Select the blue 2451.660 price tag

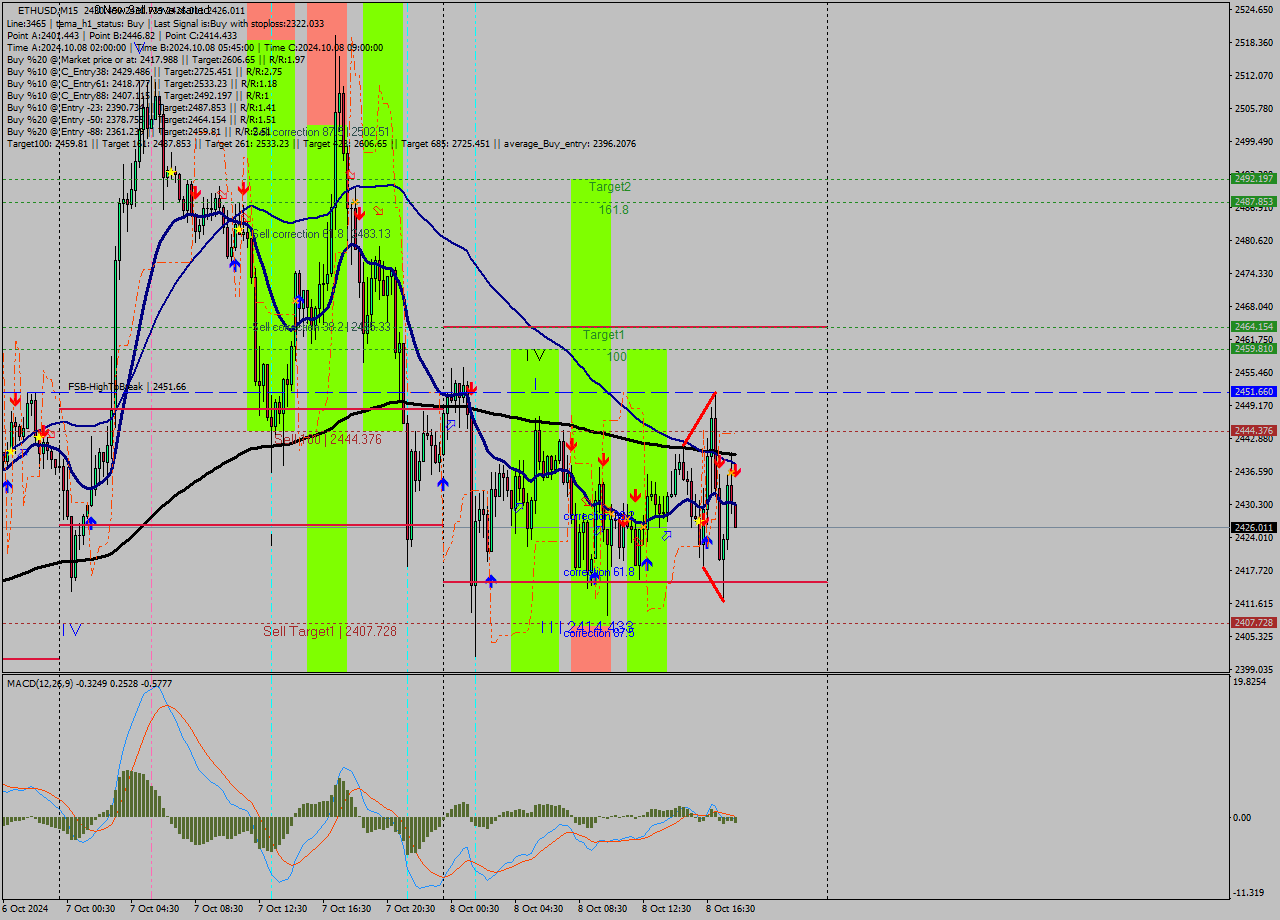pyautogui.click(x=1253, y=392)
